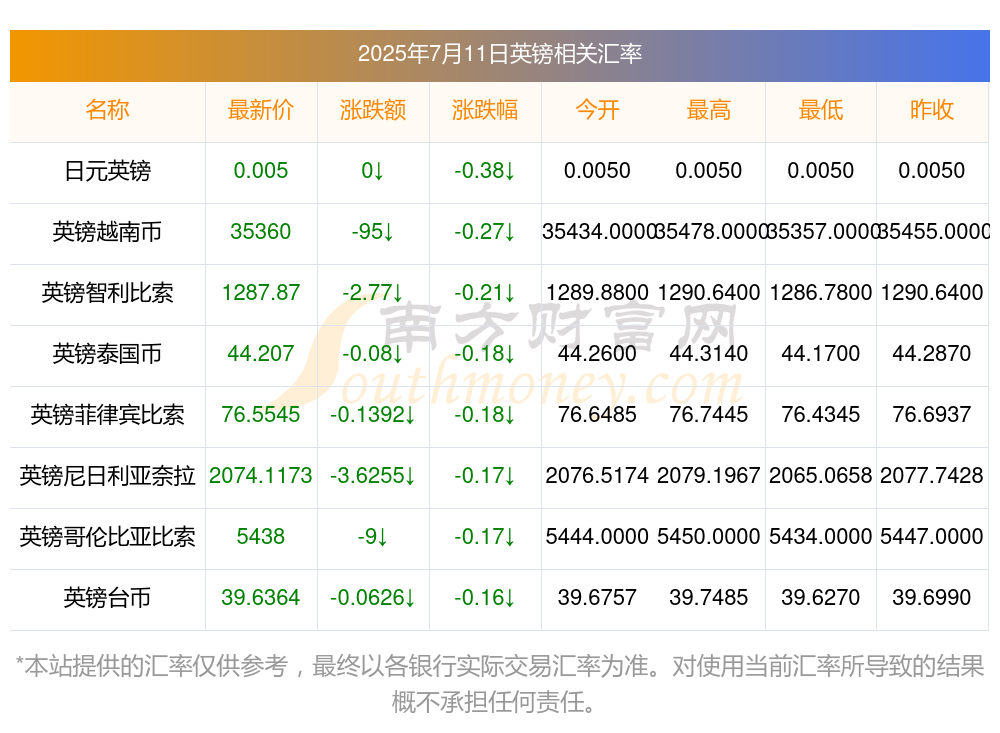Click low value 35357.0000
This screenshot has width=1000, height=733.
coord(821,232)
